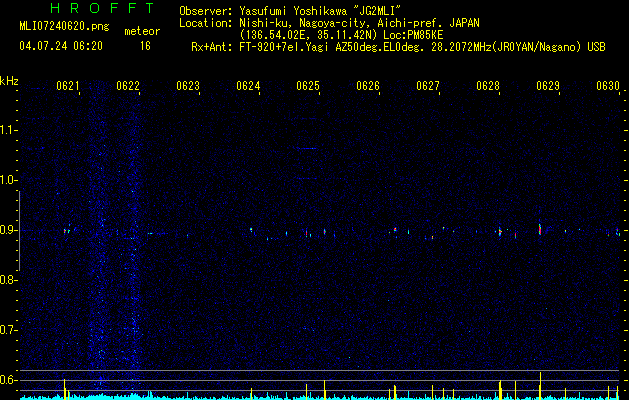Click the meteor echo below the 0621 marker

pos(65,231)
